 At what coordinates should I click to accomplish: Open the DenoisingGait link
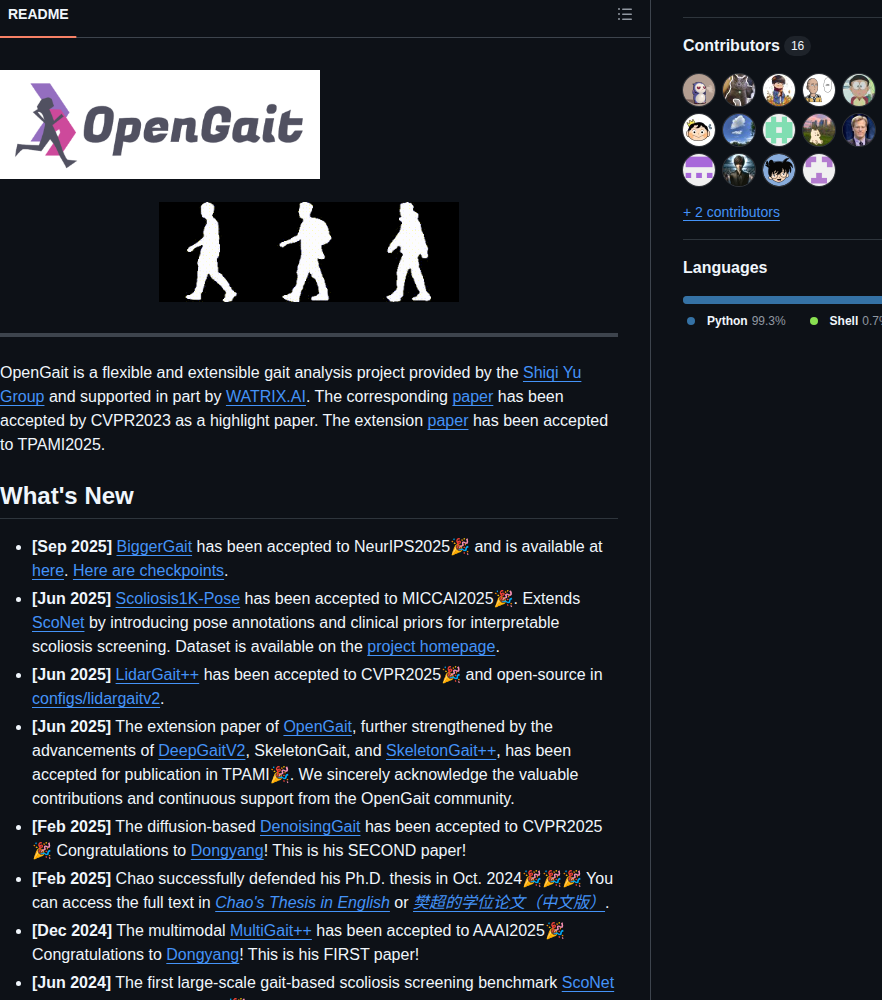pos(310,827)
